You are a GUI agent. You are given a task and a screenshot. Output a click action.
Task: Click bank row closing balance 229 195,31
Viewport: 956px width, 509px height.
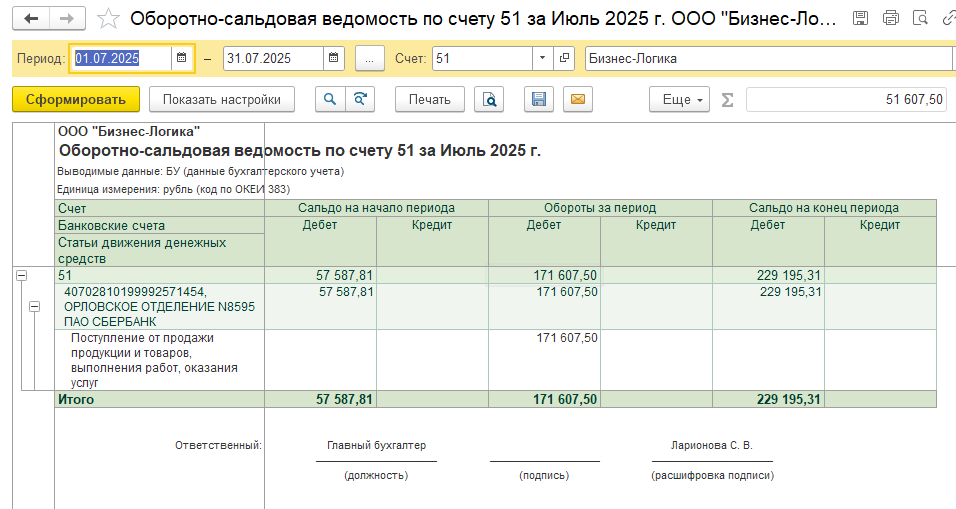768,307
